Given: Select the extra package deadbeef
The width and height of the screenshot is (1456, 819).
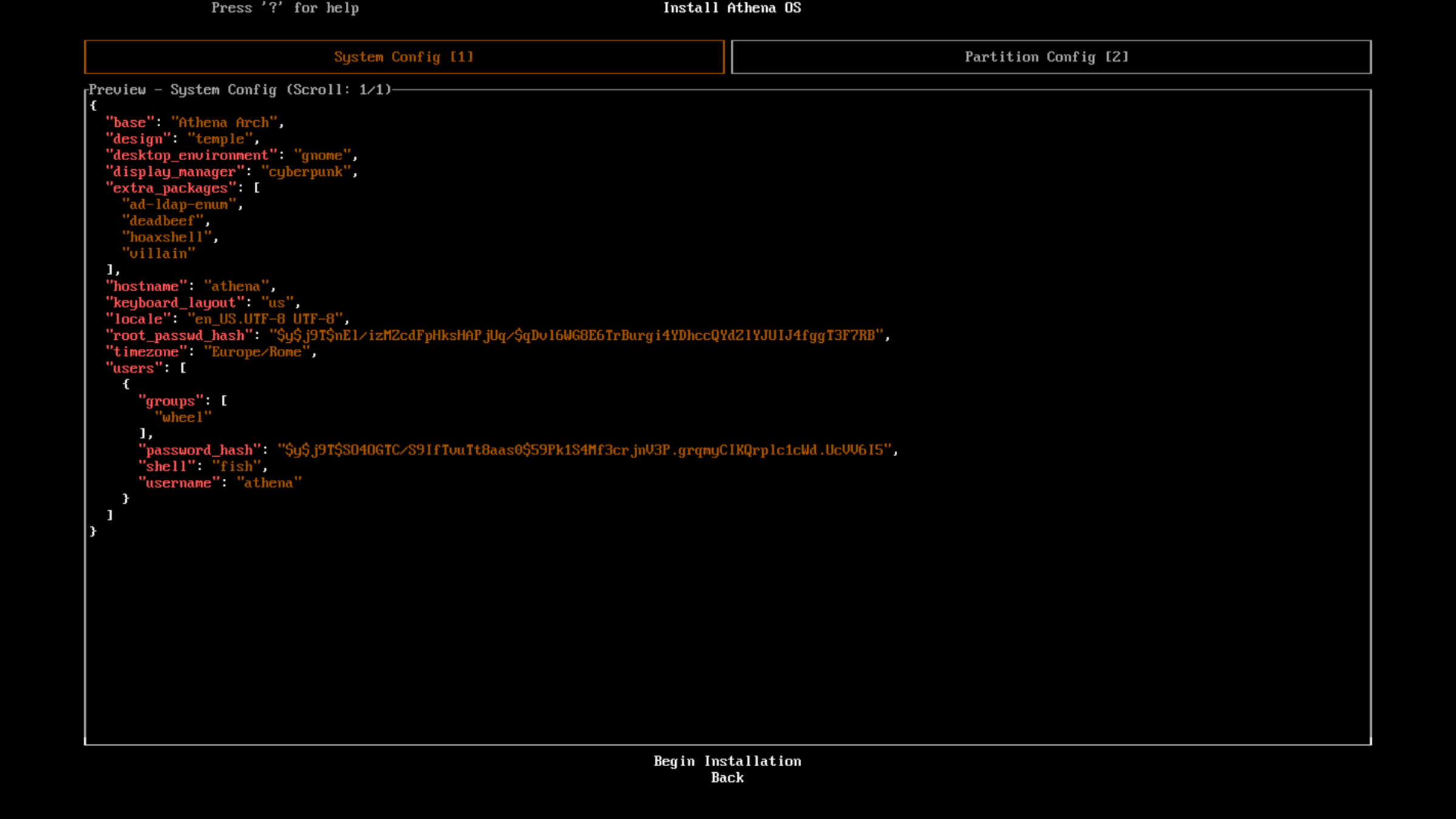Looking at the screenshot, I should [163, 221].
